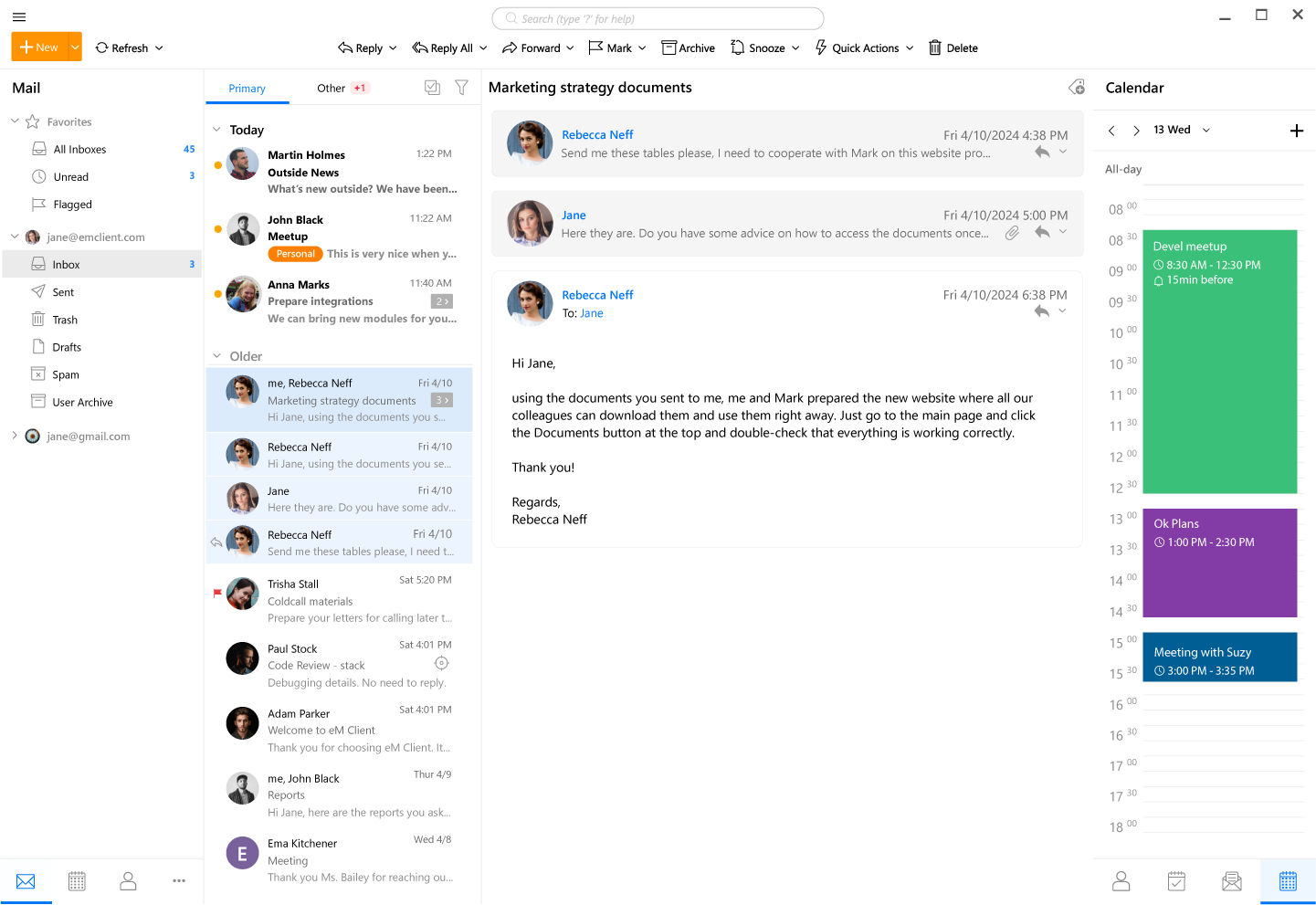Open the Forward dropdown arrow

570,47
